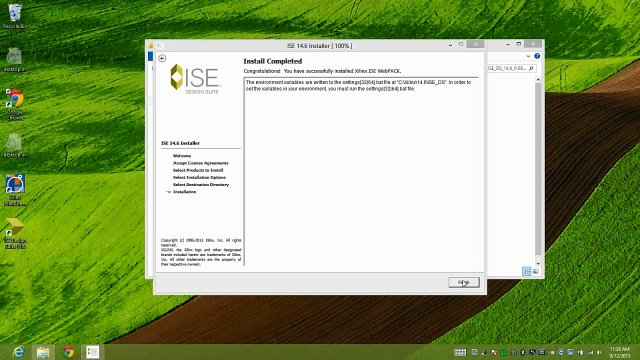This screenshot has width=640, height=360.
Task: Select the Recycle Bin desktop icon
Action: coord(15,16)
